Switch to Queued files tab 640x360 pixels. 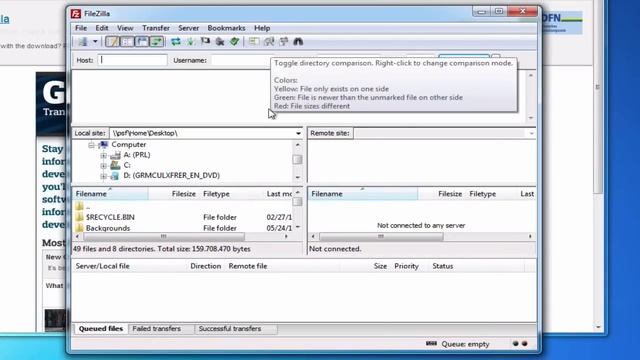pos(100,329)
